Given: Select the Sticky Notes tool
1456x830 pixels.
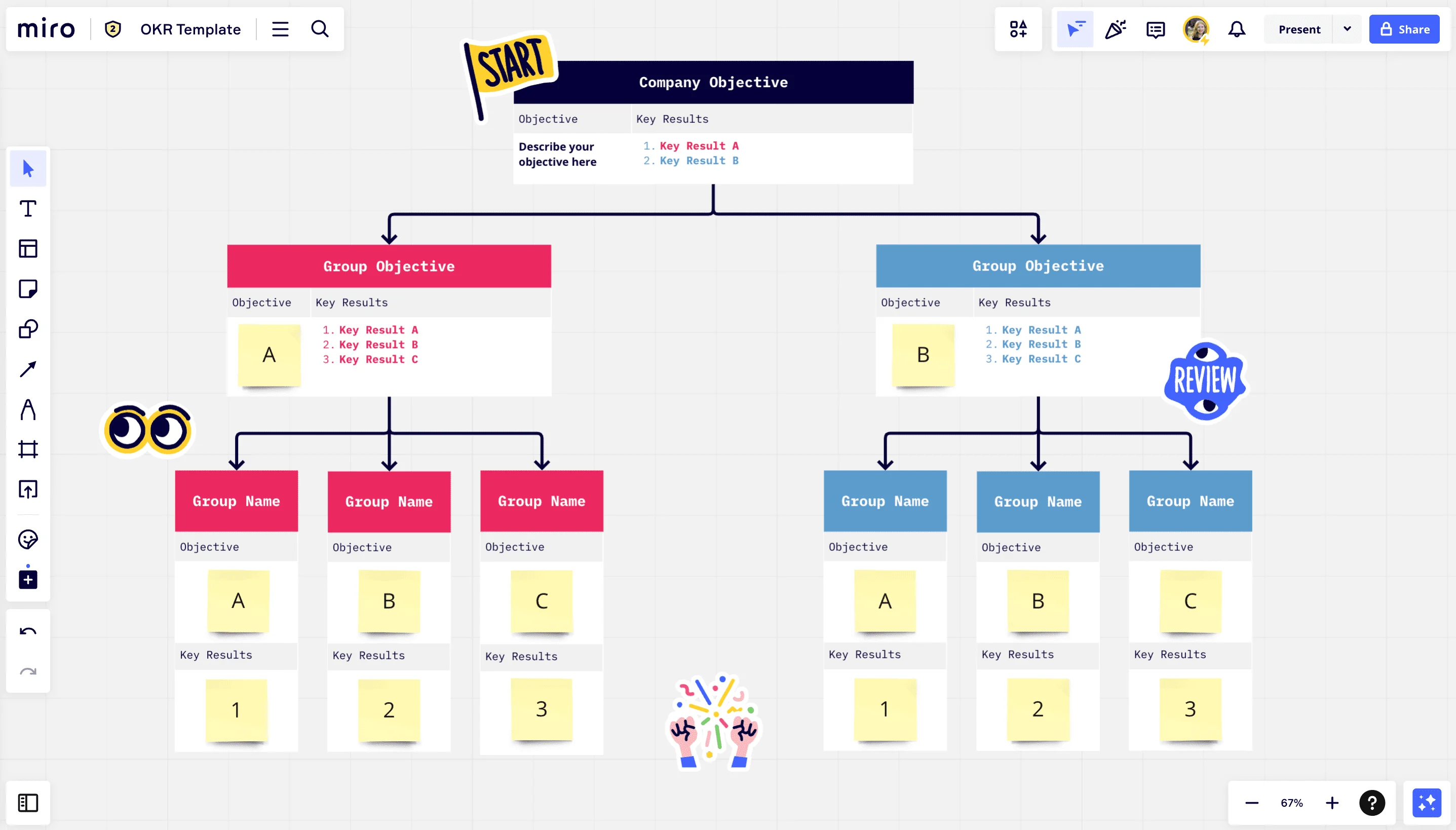Looking at the screenshot, I should (x=27, y=289).
